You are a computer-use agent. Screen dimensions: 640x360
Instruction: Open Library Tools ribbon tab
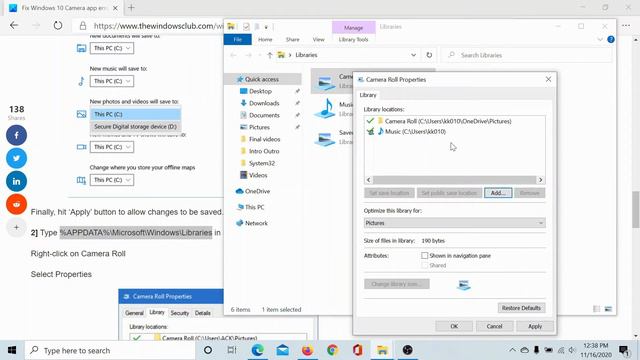click(353, 40)
